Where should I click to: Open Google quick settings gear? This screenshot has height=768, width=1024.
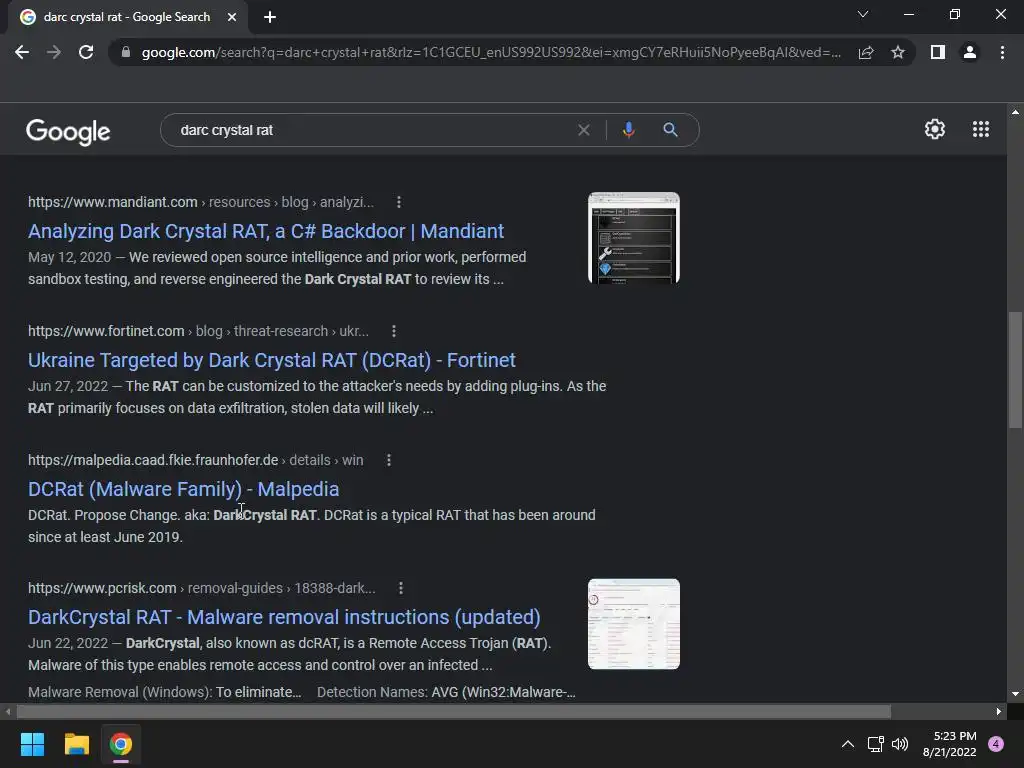(935, 129)
